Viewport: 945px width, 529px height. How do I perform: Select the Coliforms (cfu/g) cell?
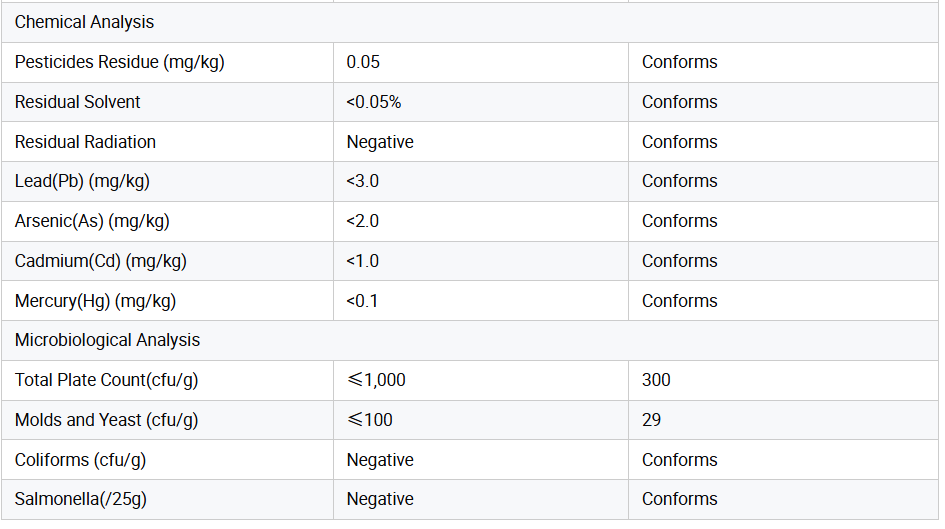80,460
